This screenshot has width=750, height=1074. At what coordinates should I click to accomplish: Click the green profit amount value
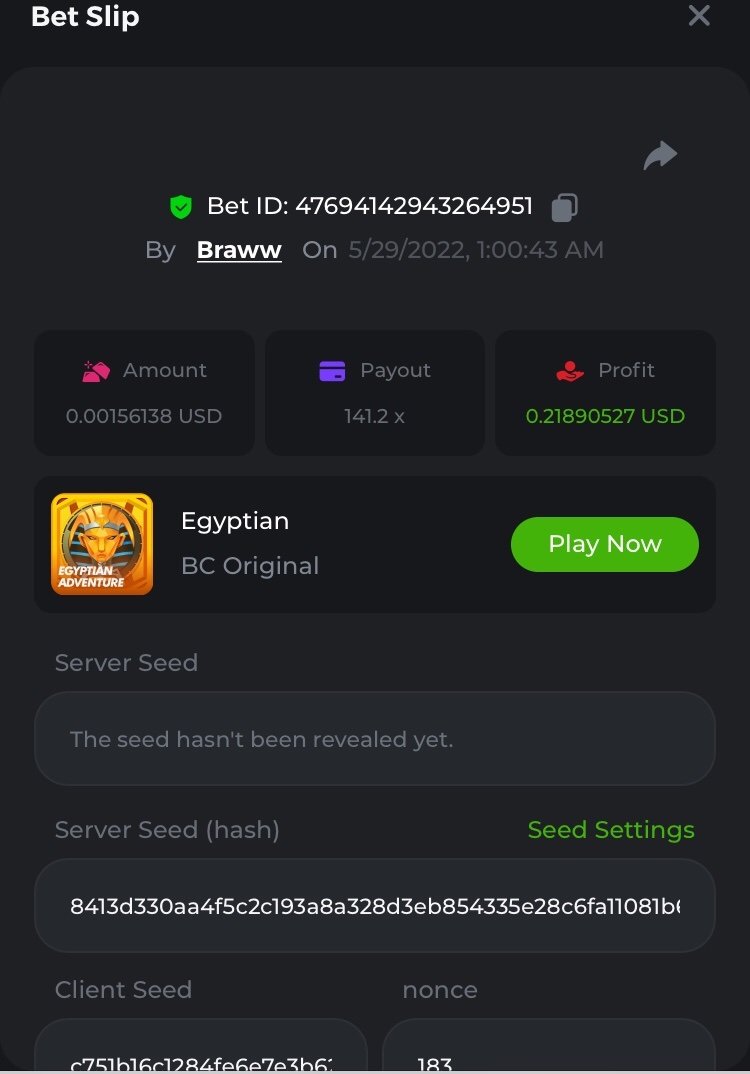coord(605,416)
